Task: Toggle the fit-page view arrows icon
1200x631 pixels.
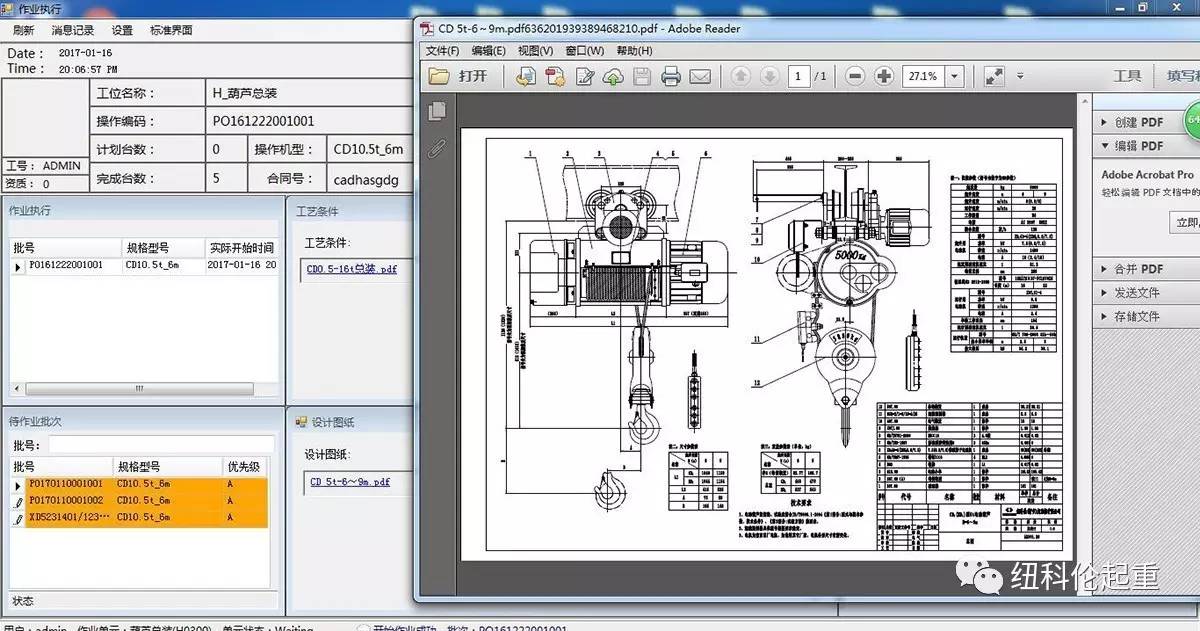Action: (994, 76)
